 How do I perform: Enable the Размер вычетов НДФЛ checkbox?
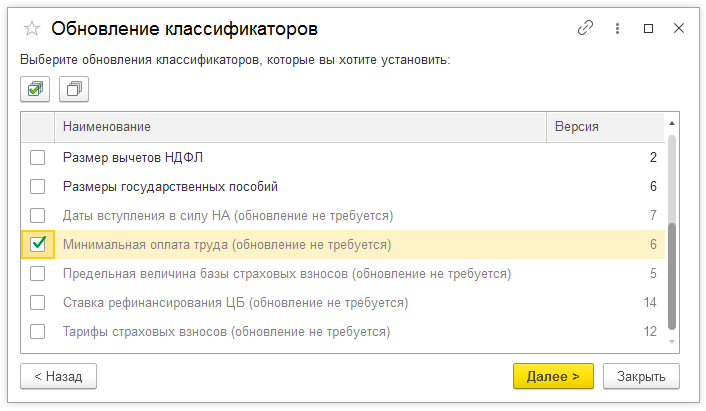click(x=38, y=157)
